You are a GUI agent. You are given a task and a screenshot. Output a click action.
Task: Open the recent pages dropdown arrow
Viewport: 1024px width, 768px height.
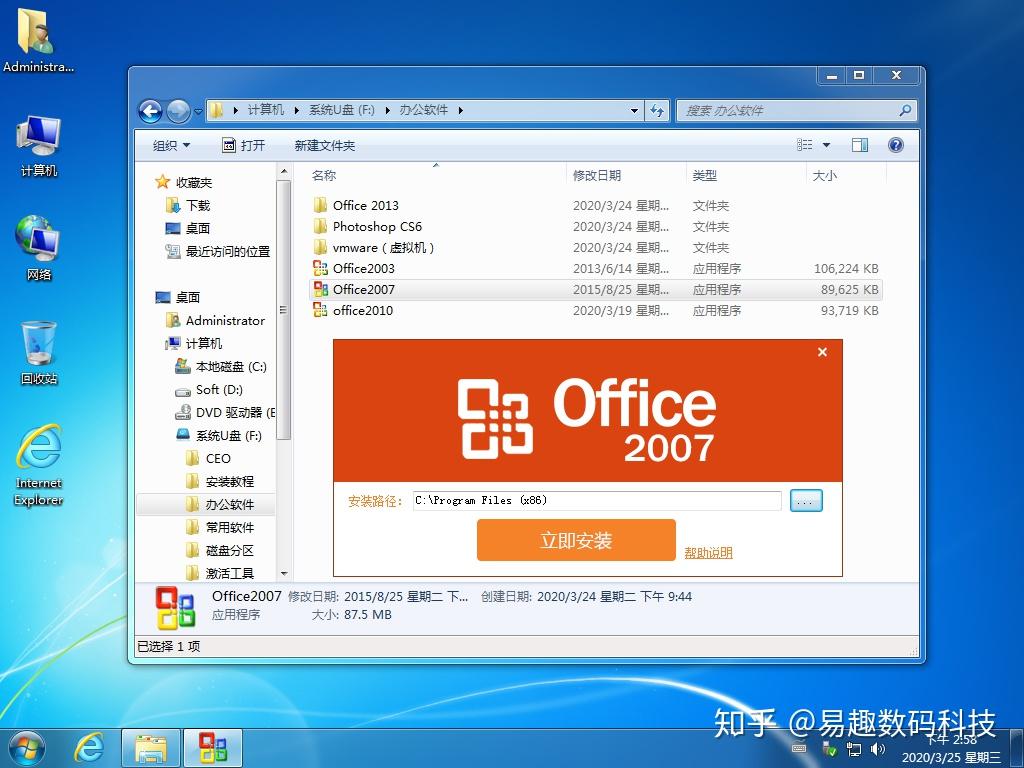click(199, 112)
